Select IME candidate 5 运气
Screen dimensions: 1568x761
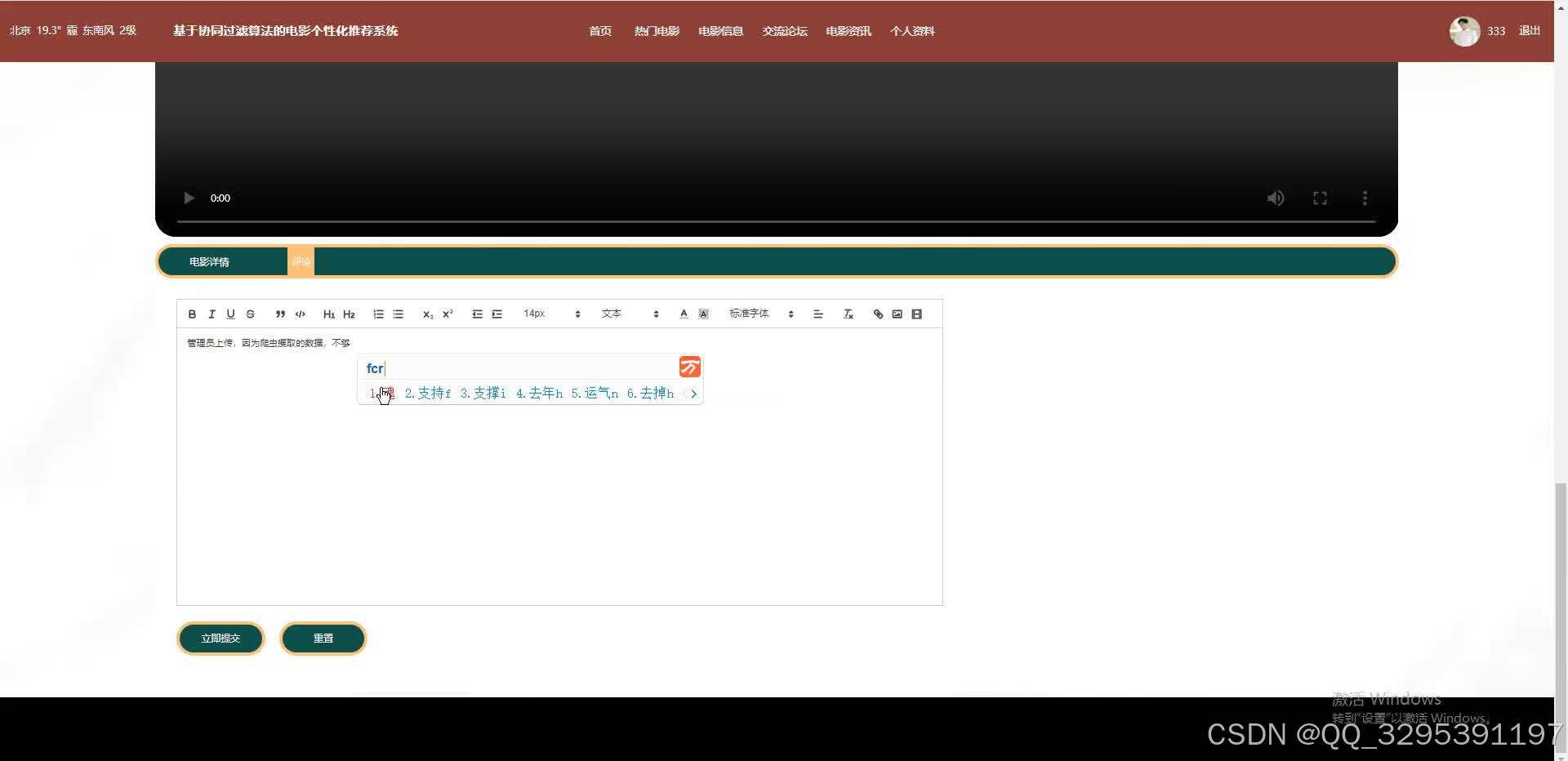coord(595,394)
